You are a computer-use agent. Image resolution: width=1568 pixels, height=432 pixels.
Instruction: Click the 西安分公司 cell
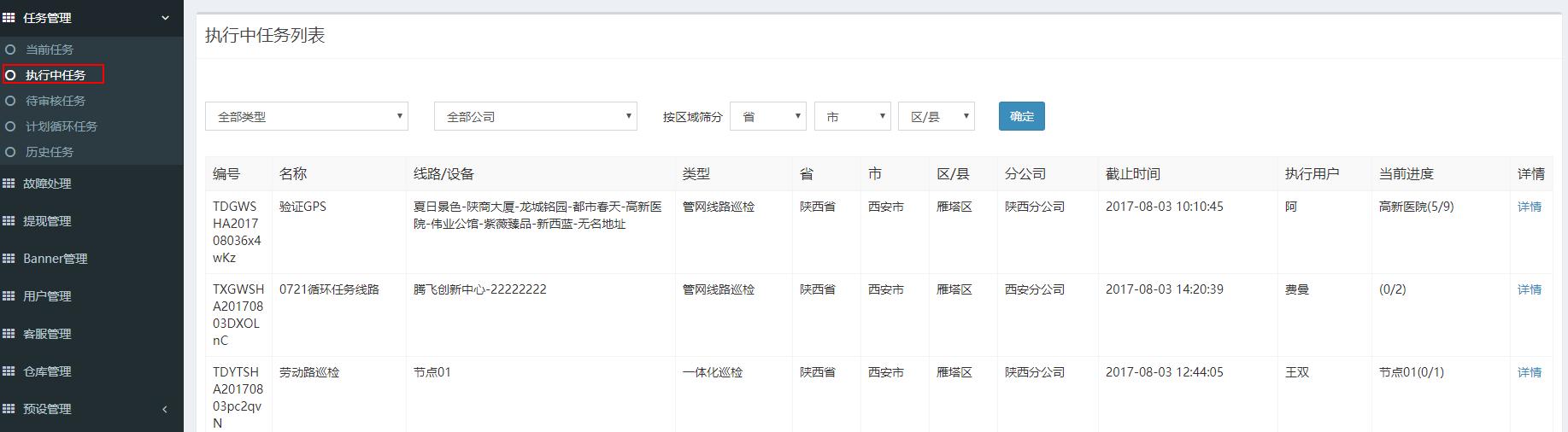point(1035,289)
